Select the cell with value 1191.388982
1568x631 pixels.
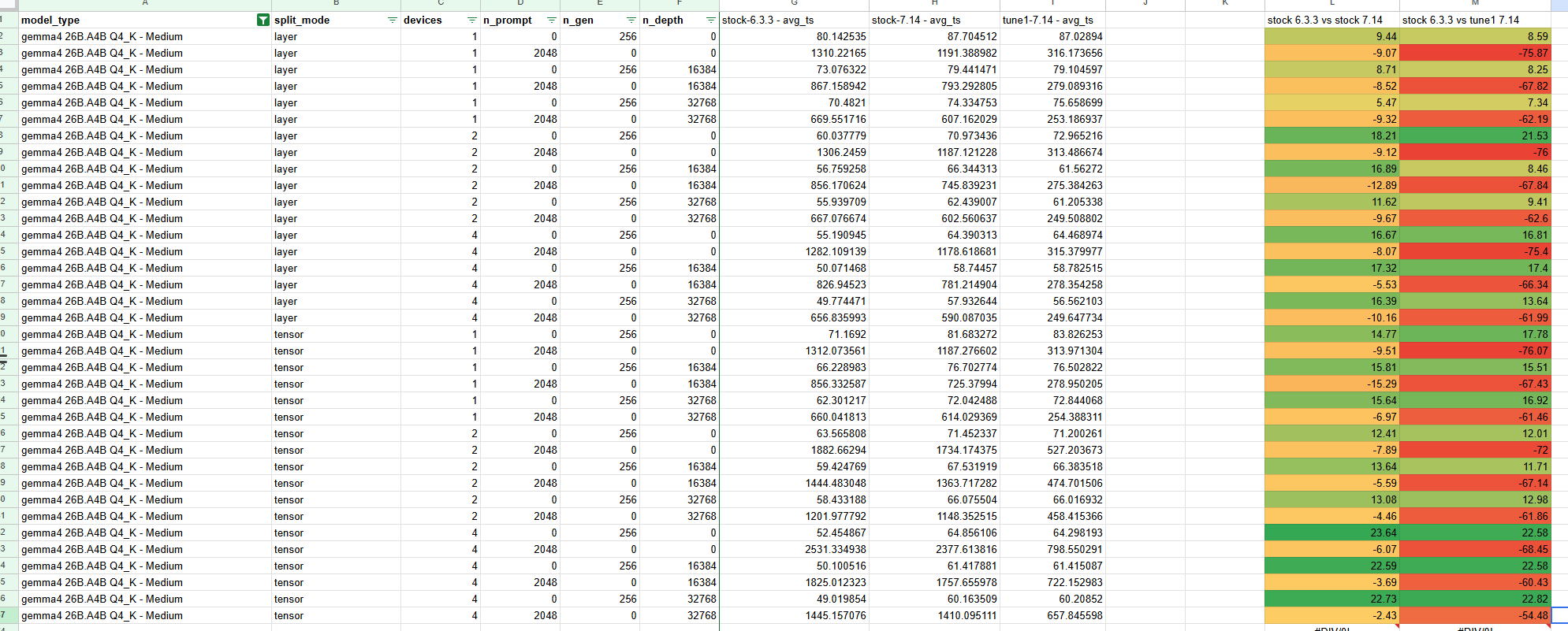pos(934,53)
